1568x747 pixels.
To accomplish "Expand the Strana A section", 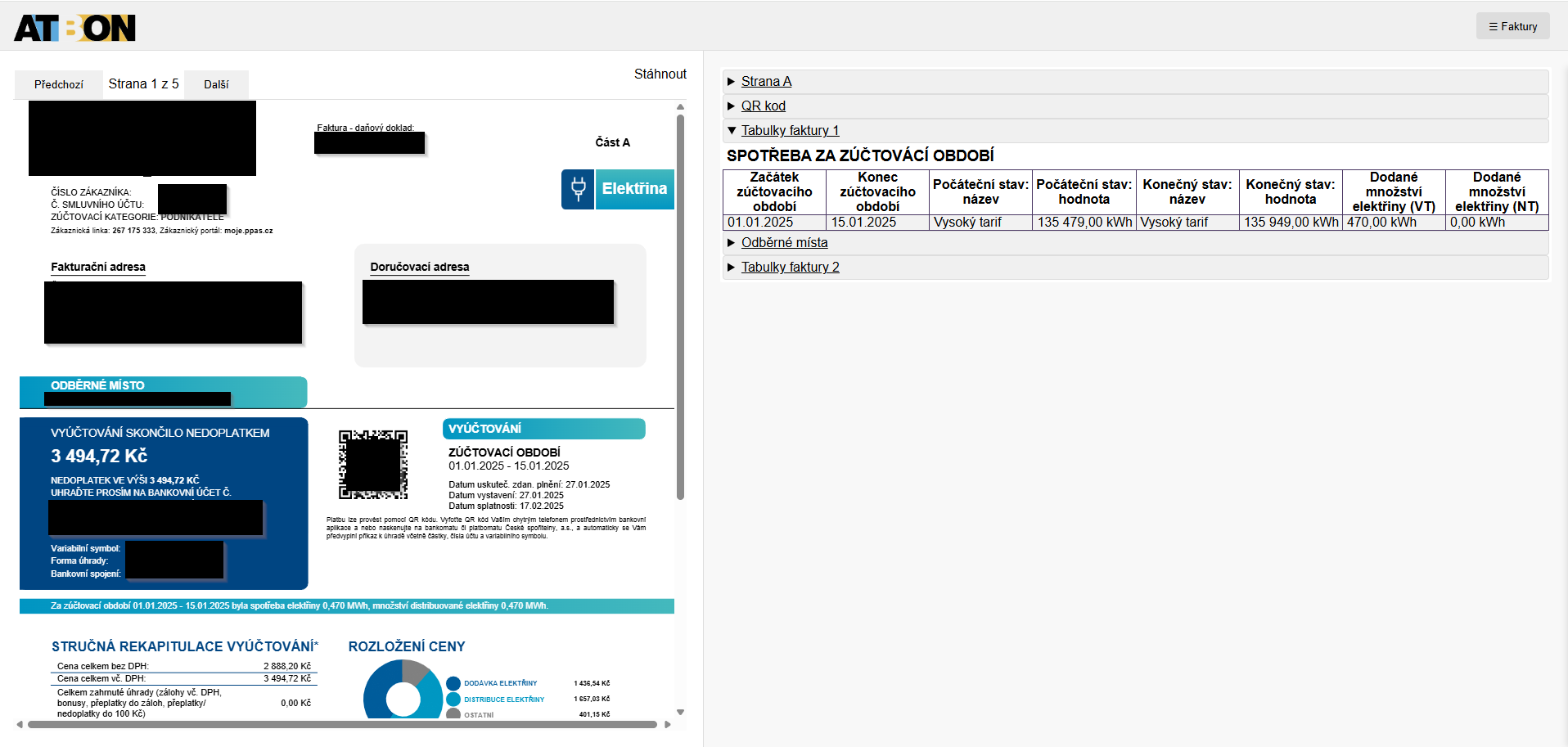I will (x=766, y=81).
